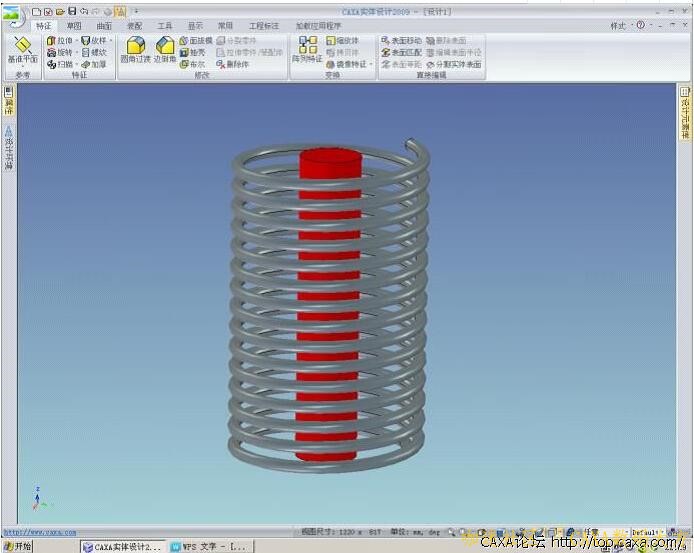Expand the 放样 loft dropdown arrow
This screenshot has width=694, height=553.
111,41
